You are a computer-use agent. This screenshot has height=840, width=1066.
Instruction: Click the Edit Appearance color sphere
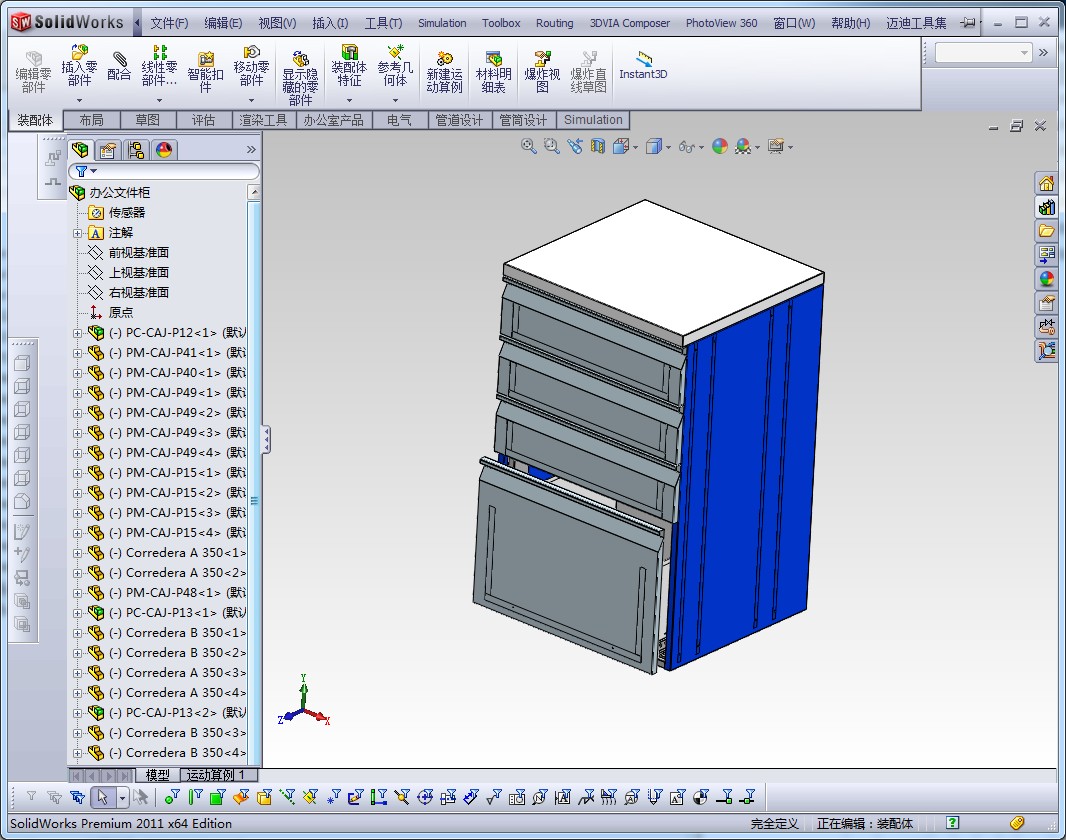tap(720, 146)
